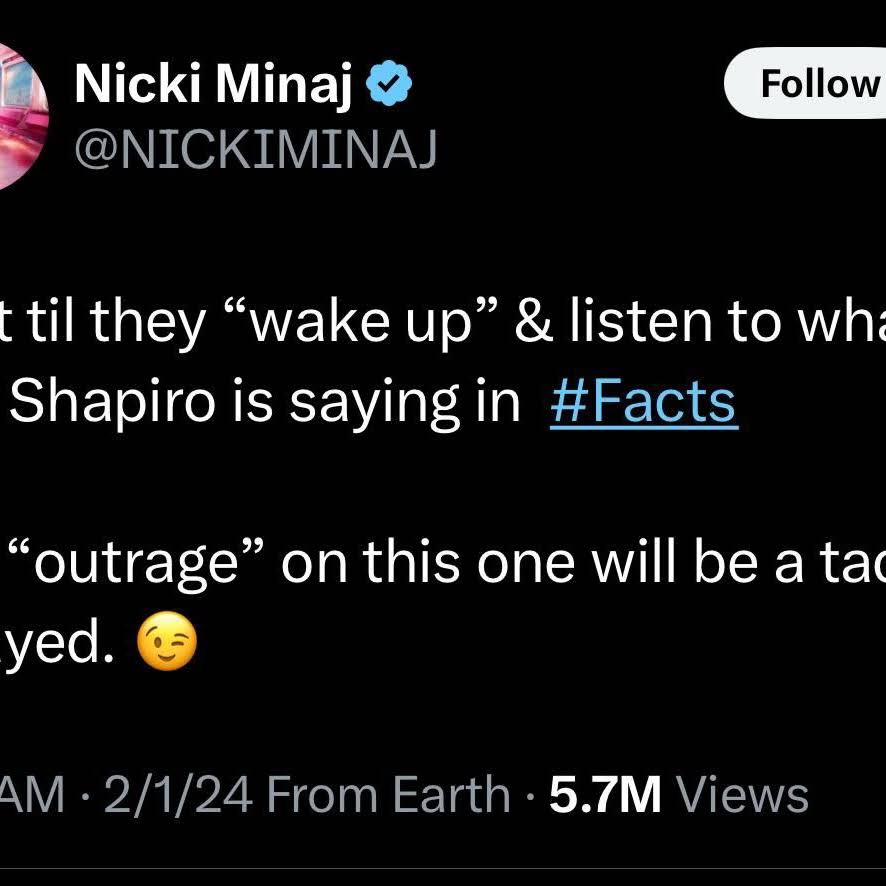Click the Views label beside 5.7M

pos(742,794)
